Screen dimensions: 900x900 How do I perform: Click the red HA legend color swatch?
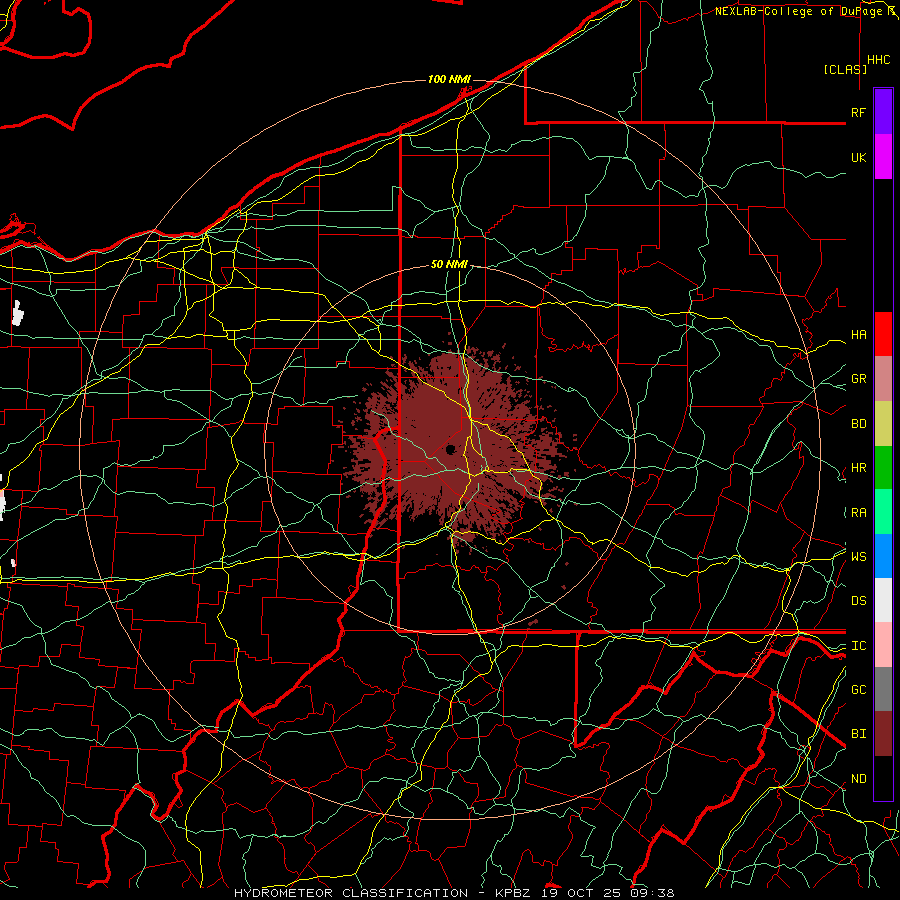[883, 334]
